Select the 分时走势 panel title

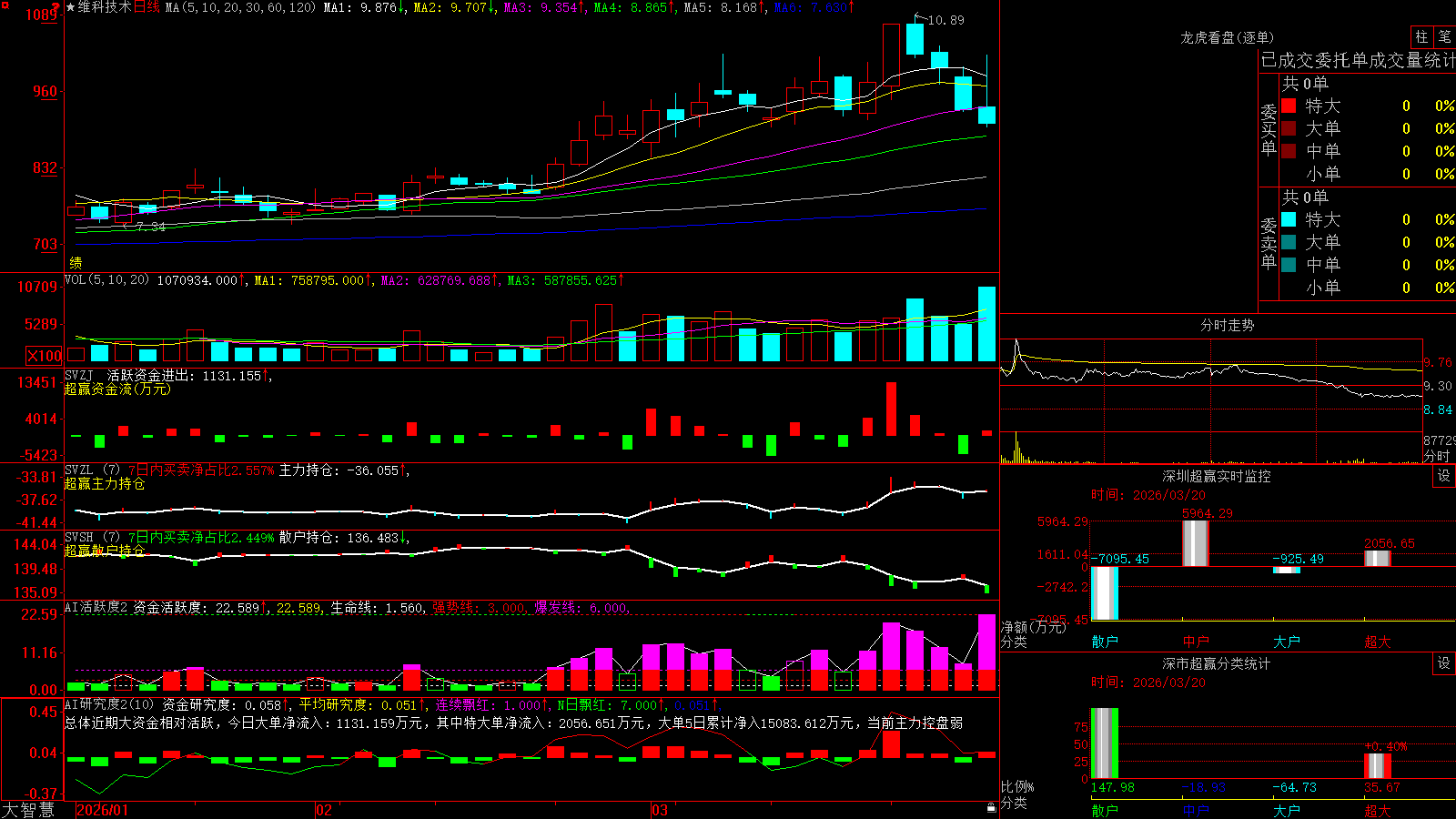[x=1227, y=325]
